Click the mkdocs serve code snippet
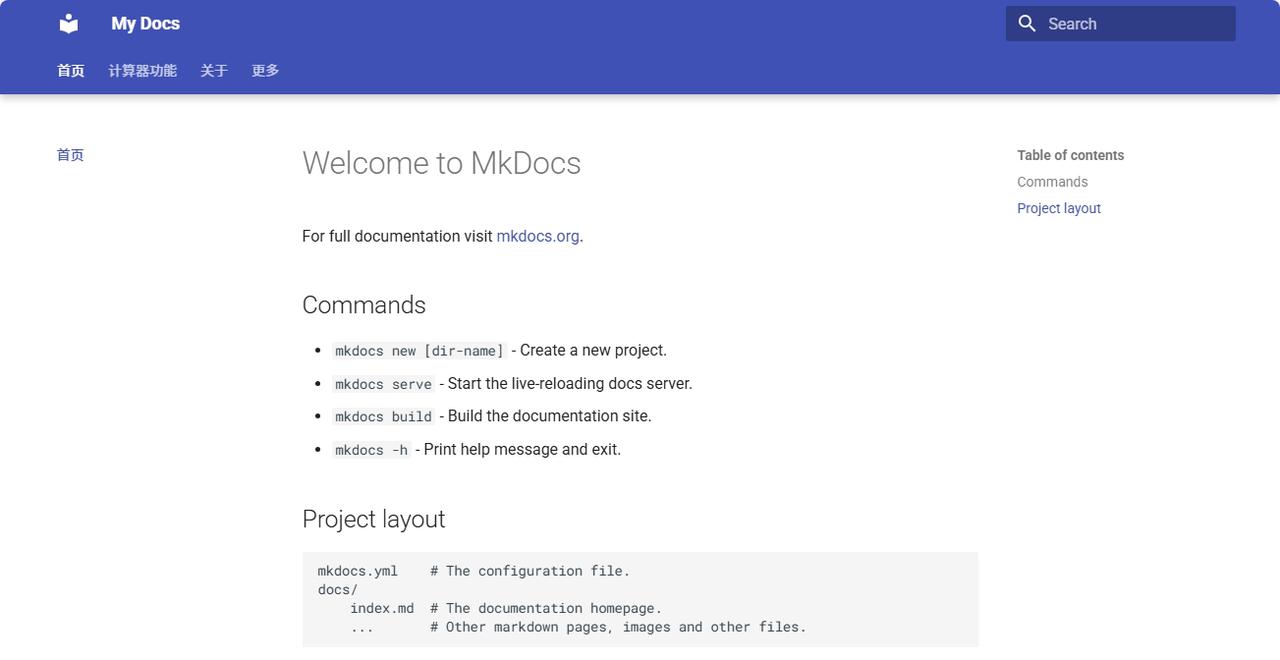Viewport: 1280px width, 660px height. click(383, 384)
